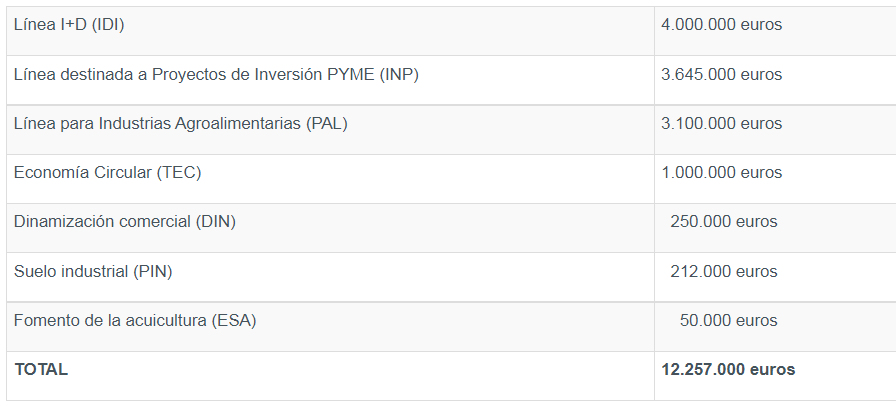Viewport: 896px width, 410px height.
Task: Click the (PAL) acronym text
Action: [326, 124]
